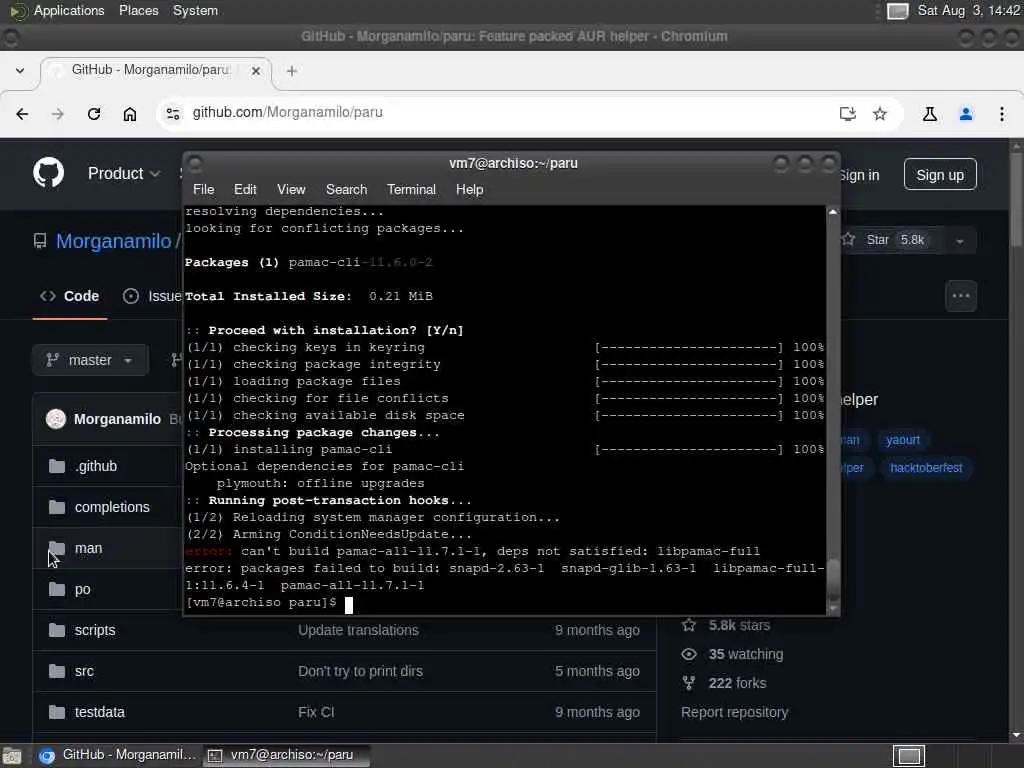Screen dimensions: 1024x768
Task: Expand the Product navigation dropdown
Action: point(124,174)
